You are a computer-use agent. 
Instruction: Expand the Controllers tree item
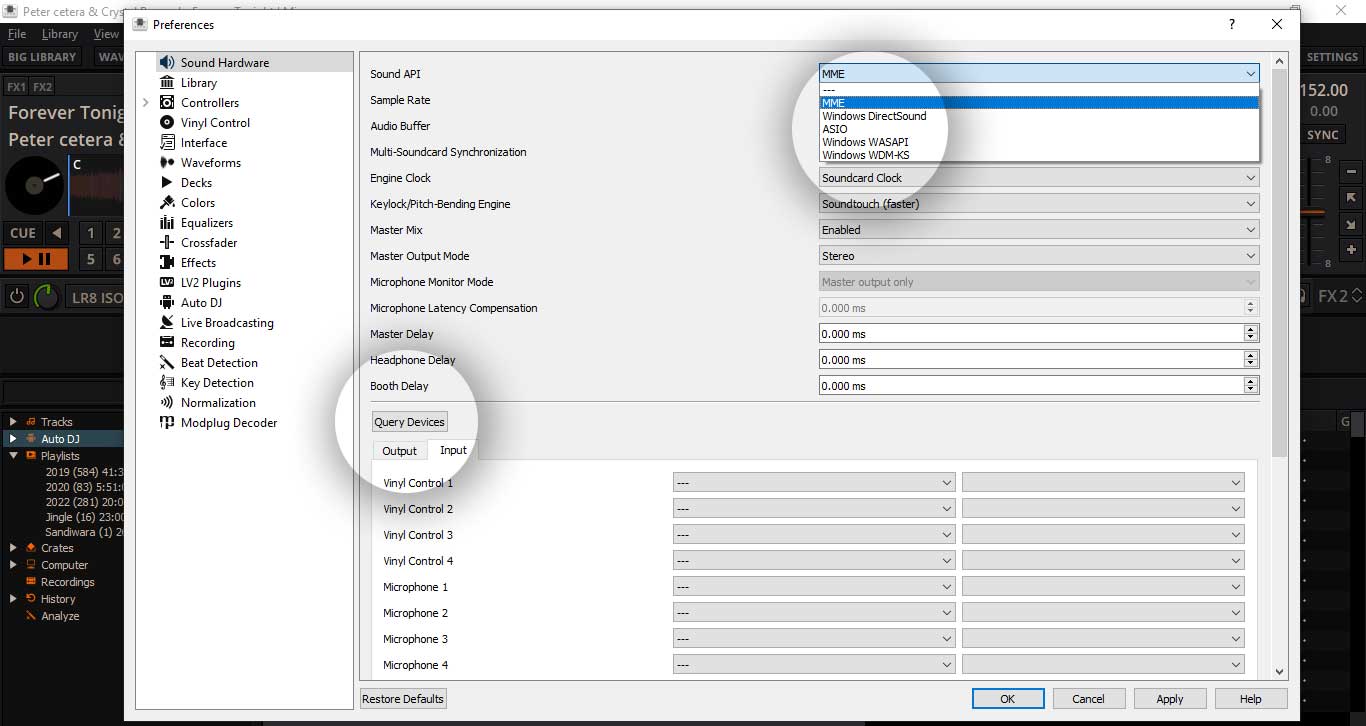145,103
